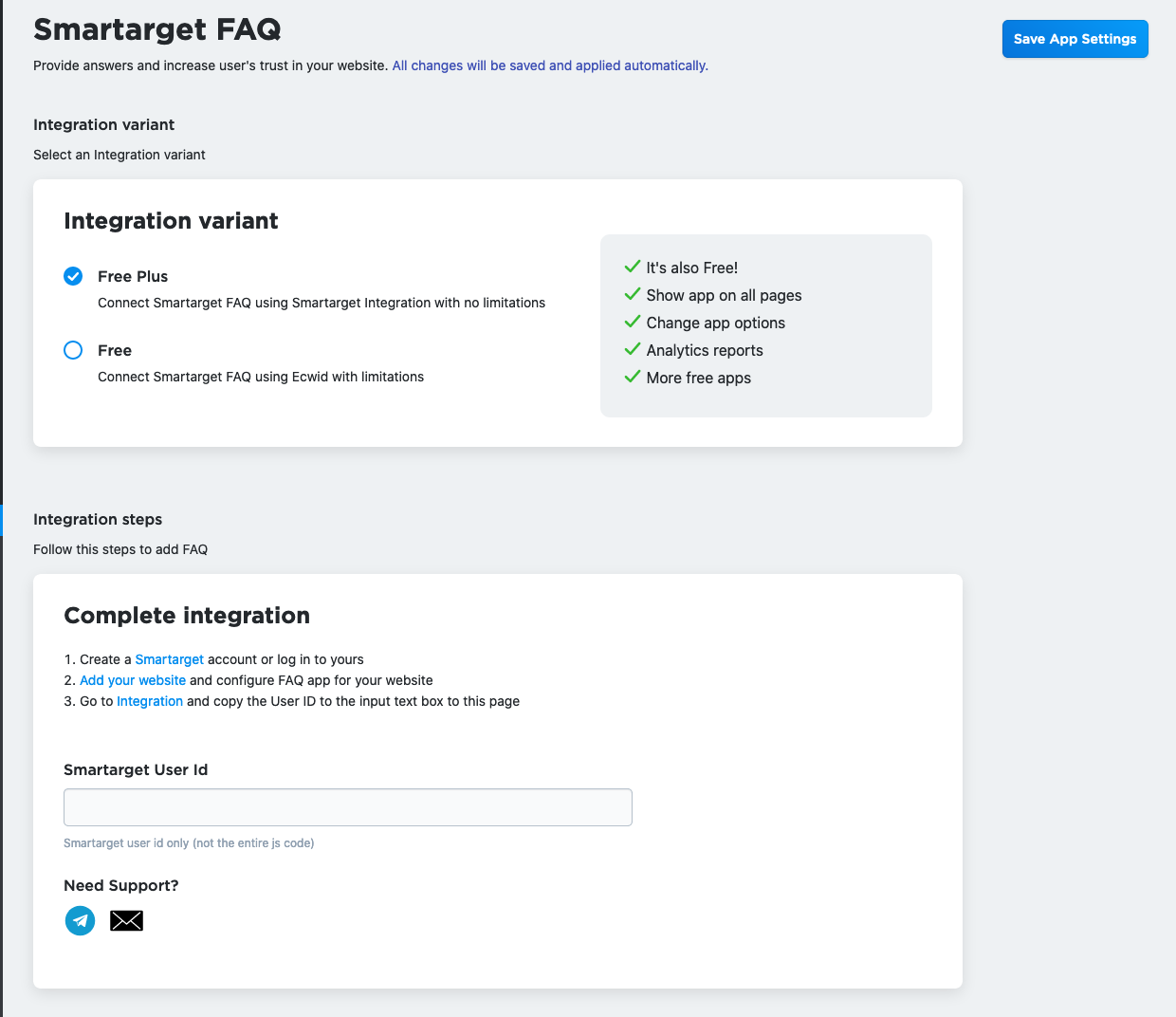Click the checkmark beside Show app on all pages

pos(633,294)
